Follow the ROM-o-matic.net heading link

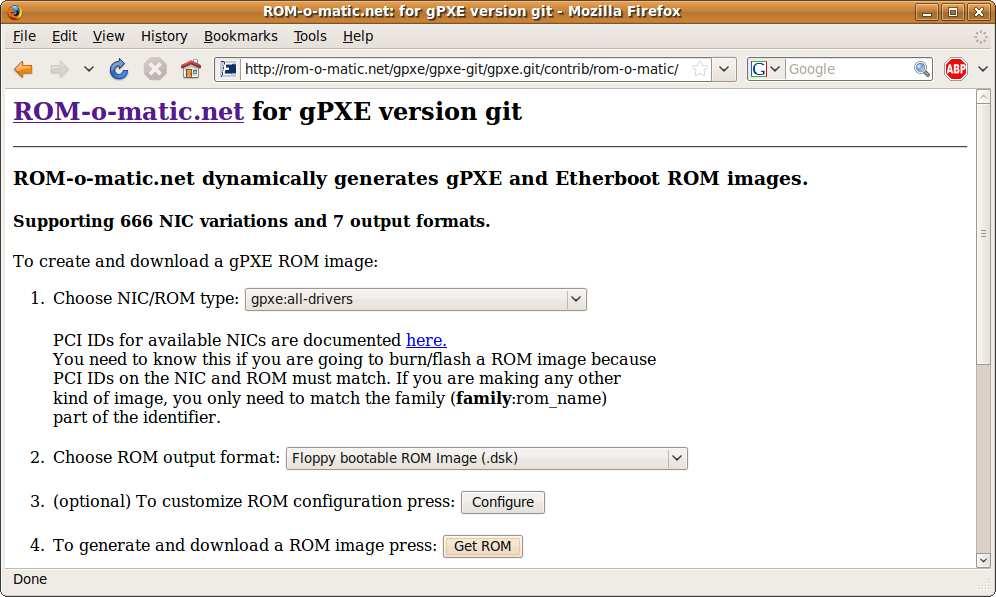(x=128, y=111)
